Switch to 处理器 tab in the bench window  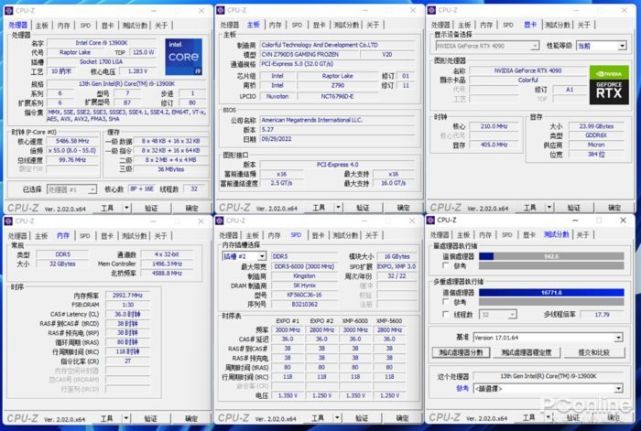coord(440,235)
